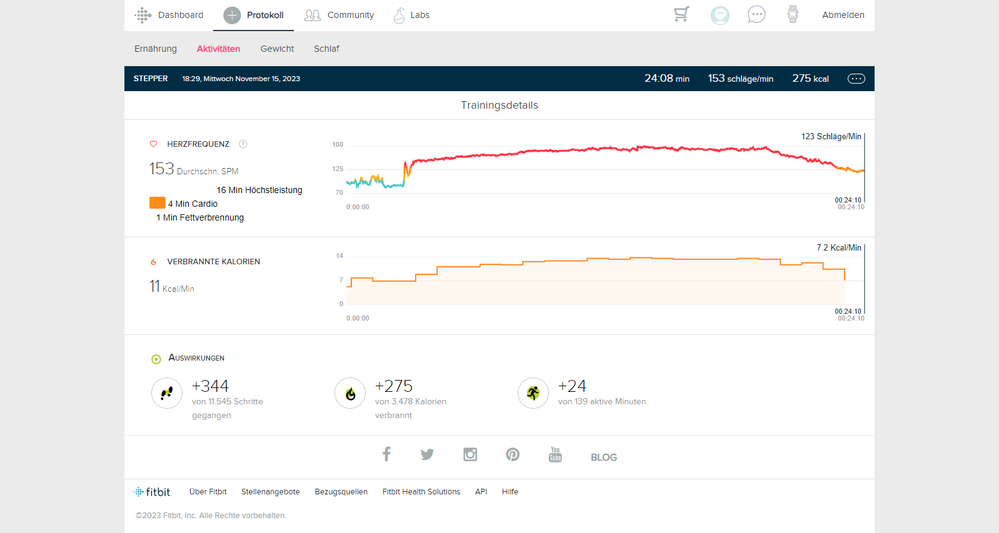The height and width of the screenshot is (533, 999).
Task: Open the Bezugsquellen footer link
Action: (341, 492)
